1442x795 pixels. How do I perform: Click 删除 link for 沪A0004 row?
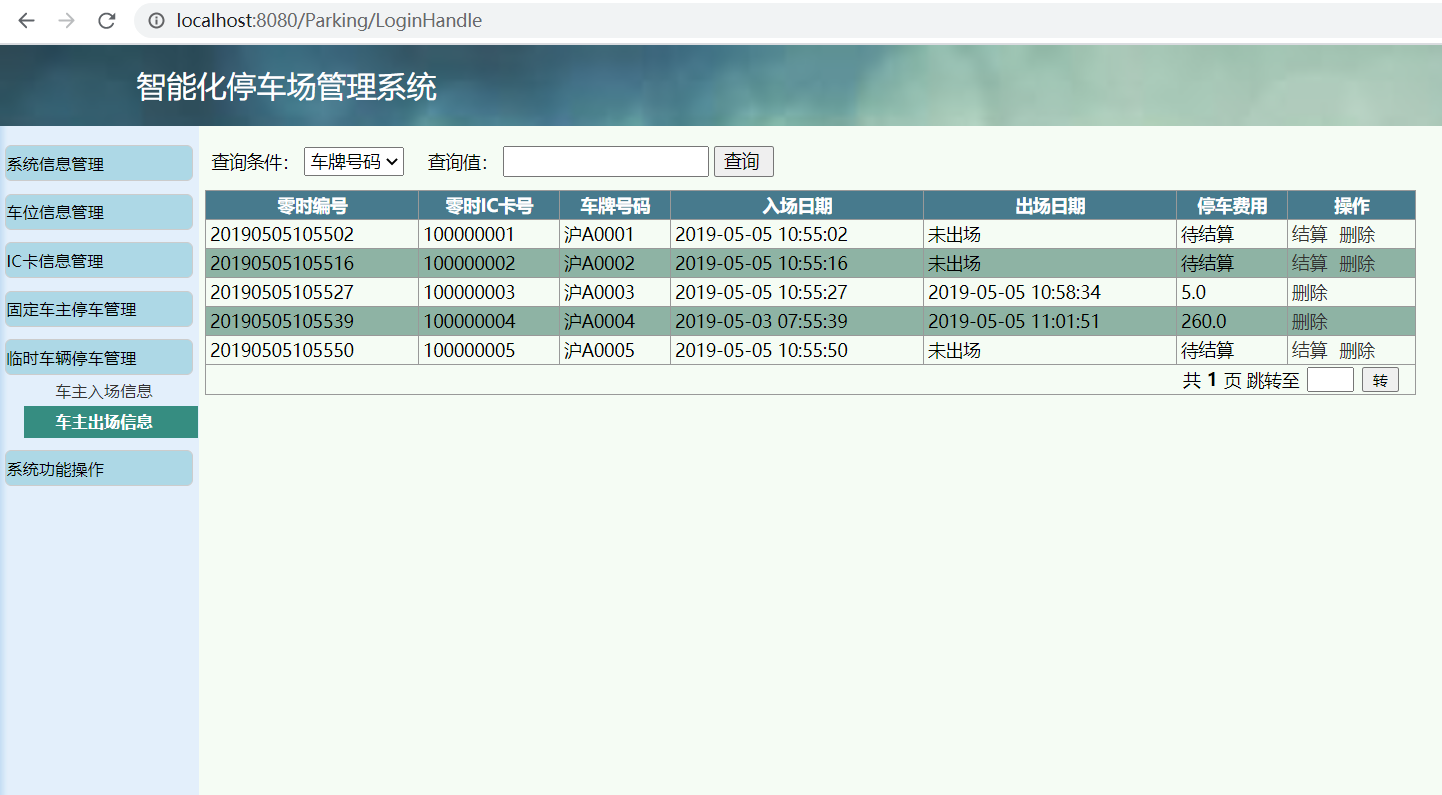(1310, 321)
